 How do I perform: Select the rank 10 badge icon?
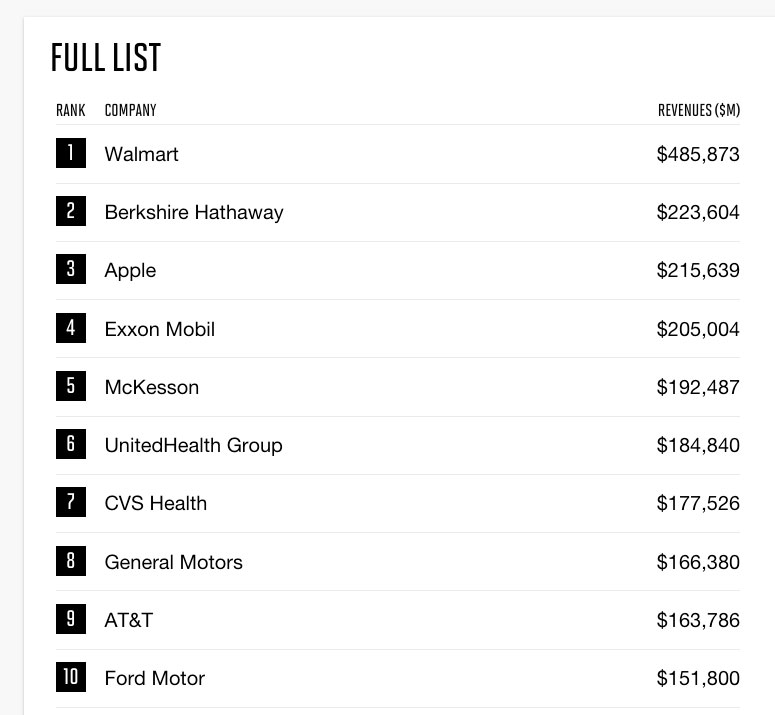71,677
